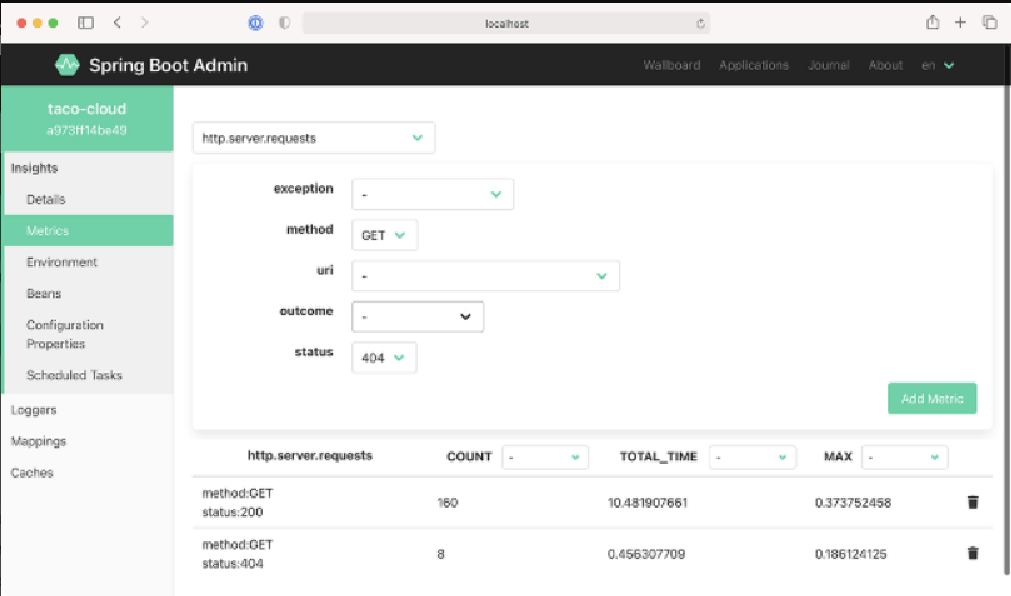Select Insights in the sidebar
Image resolution: width=1011 pixels, height=596 pixels.
88,168
